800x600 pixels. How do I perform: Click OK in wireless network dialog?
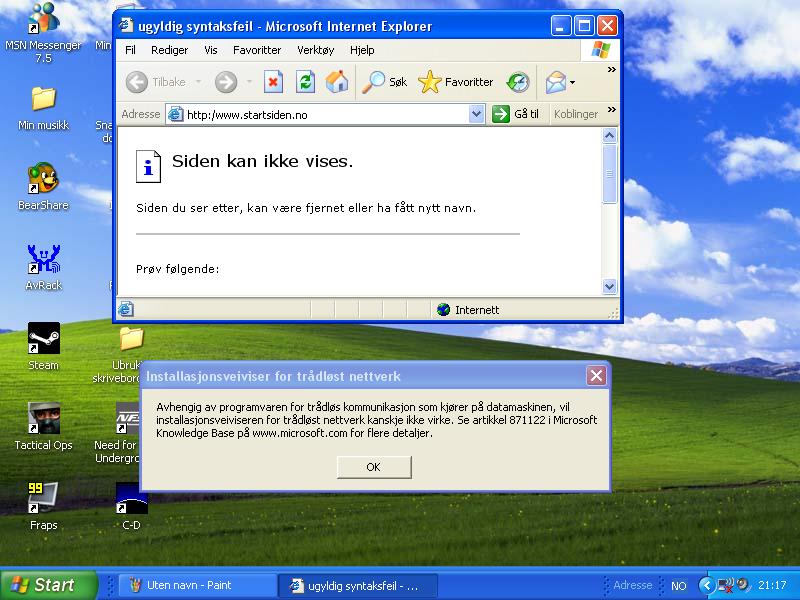pyautogui.click(x=374, y=467)
